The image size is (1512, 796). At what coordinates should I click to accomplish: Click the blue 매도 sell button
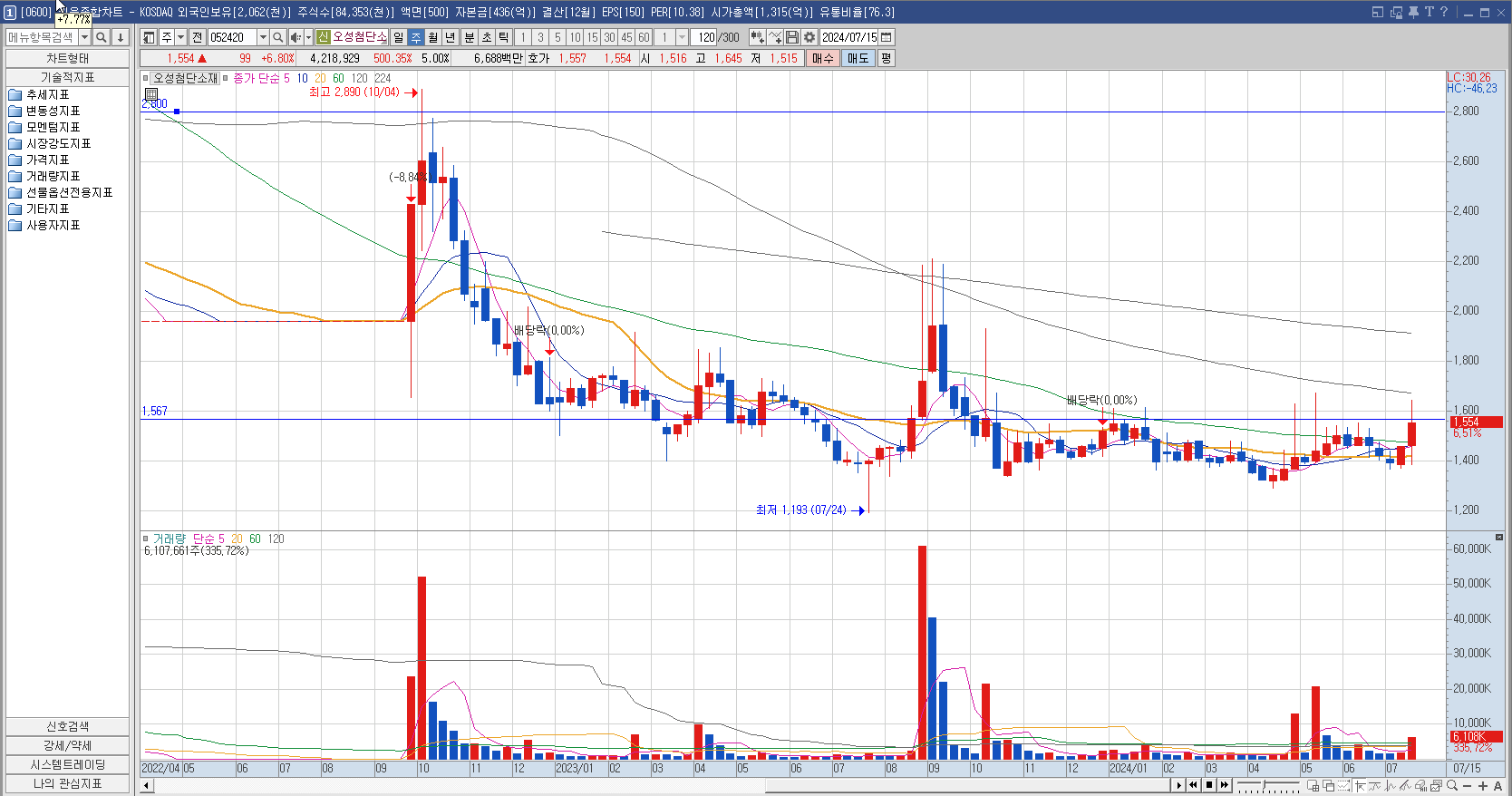coord(858,58)
